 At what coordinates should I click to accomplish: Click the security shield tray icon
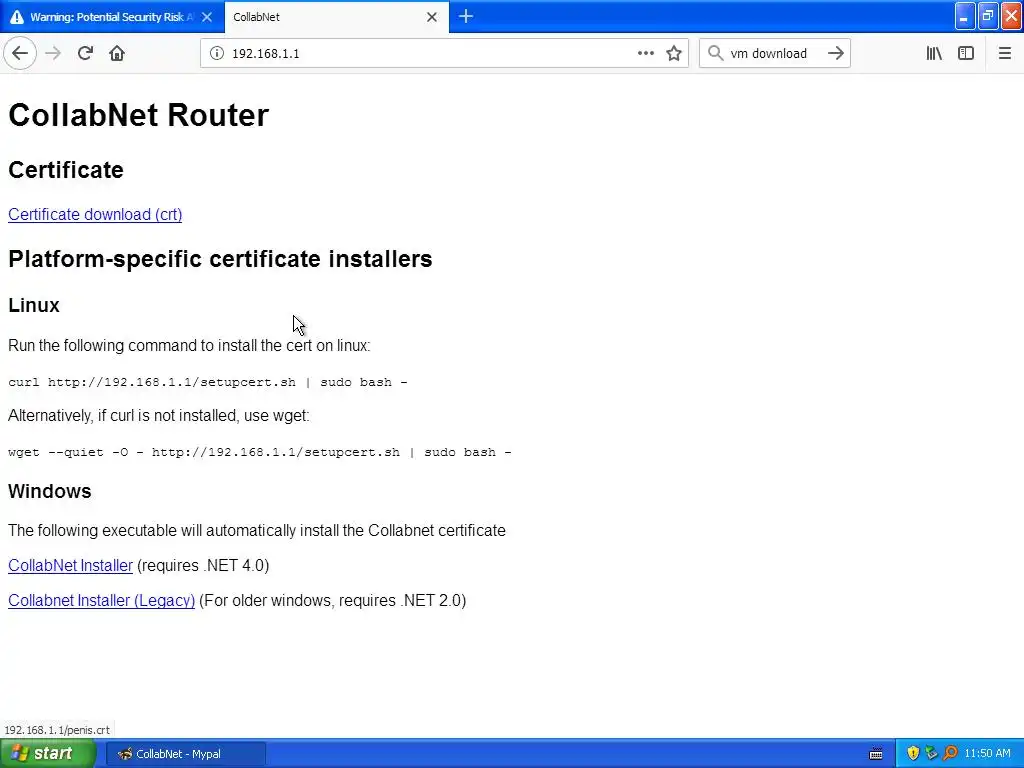click(x=913, y=754)
